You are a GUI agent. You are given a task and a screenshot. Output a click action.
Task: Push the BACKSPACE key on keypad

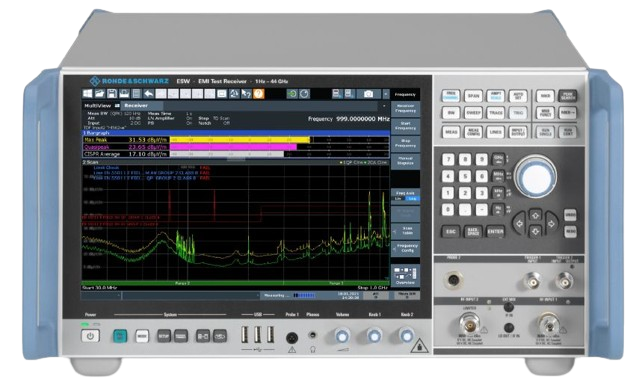pyautogui.click(x=473, y=232)
